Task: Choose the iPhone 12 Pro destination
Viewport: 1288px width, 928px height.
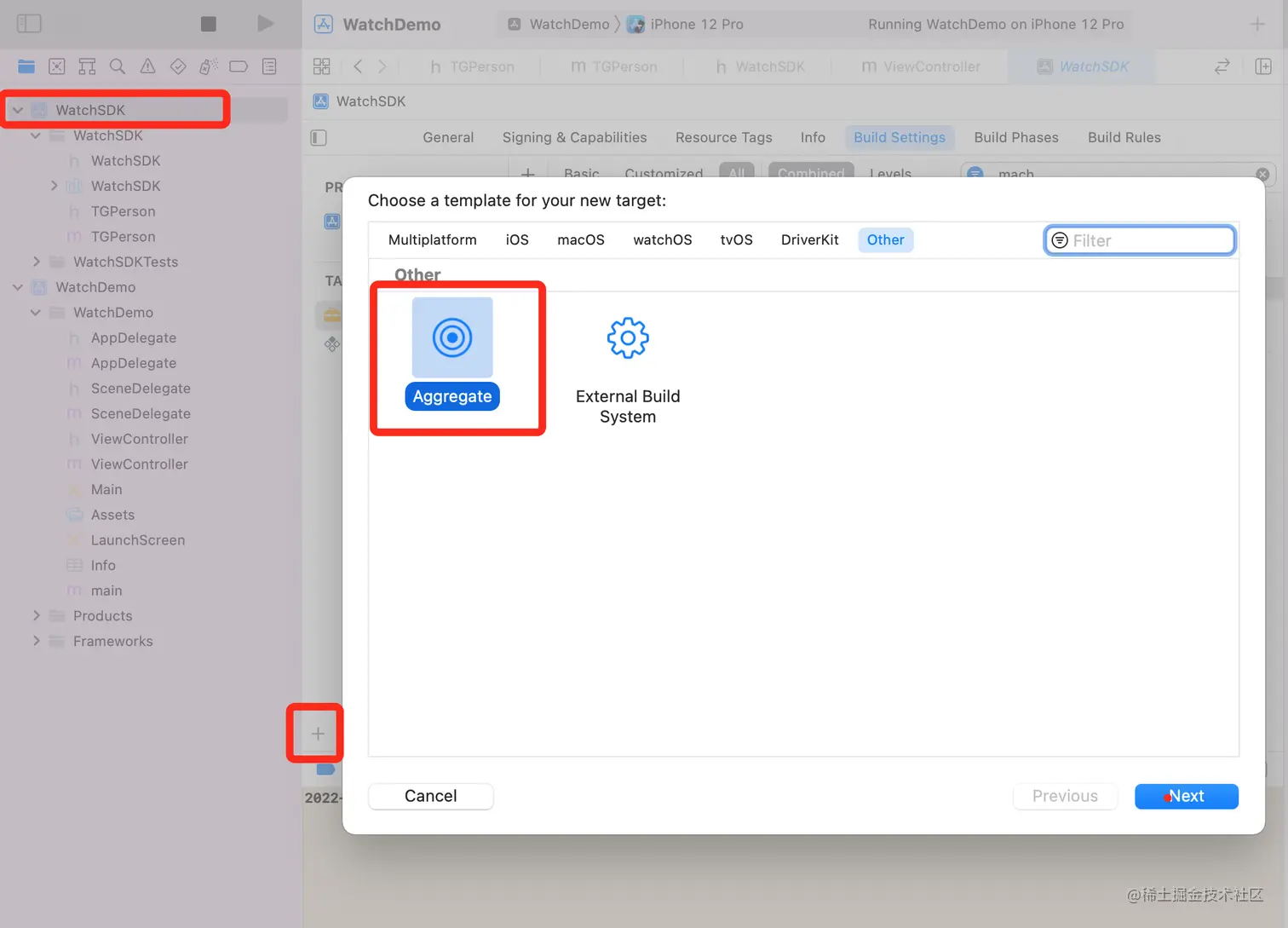Action: pos(686,24)
